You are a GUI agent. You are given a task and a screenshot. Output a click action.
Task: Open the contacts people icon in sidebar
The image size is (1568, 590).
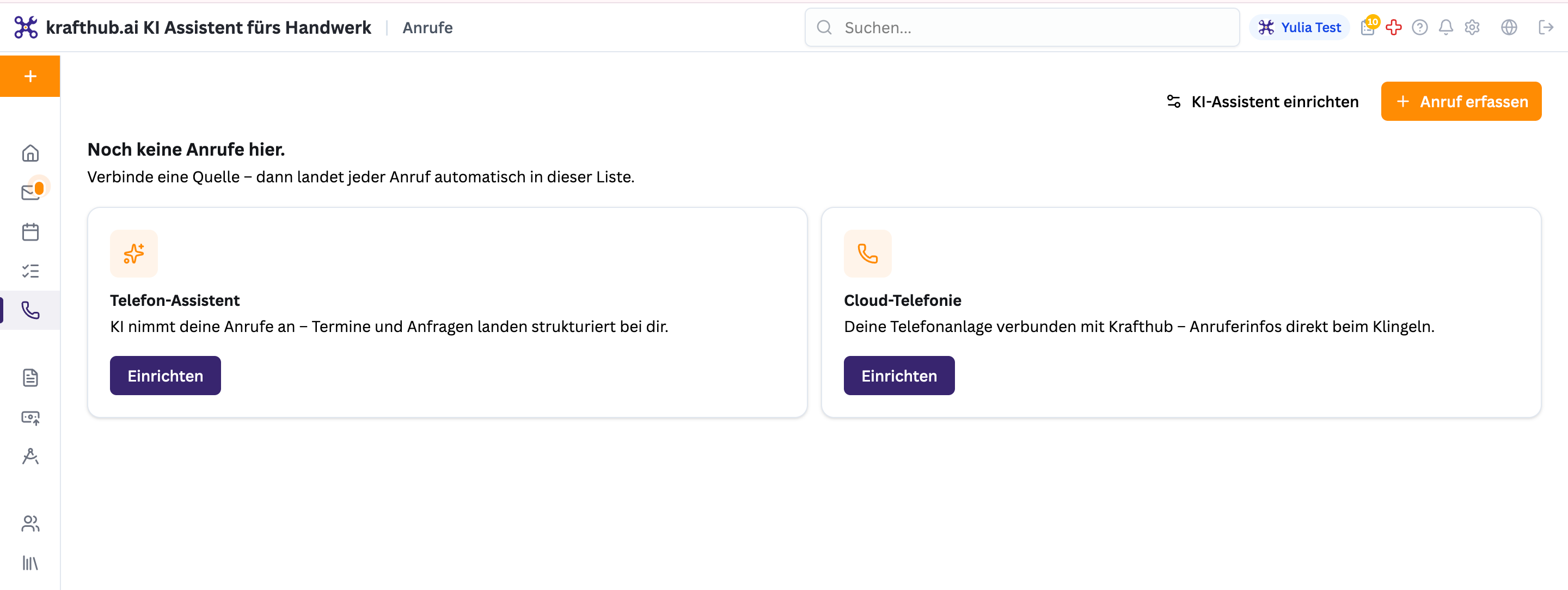point(30,524)
